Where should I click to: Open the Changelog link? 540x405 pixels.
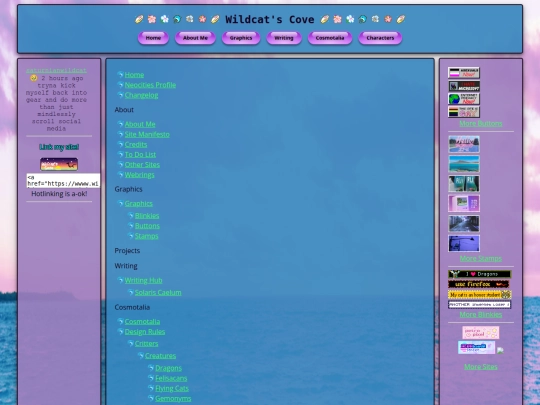coord(141,95)
